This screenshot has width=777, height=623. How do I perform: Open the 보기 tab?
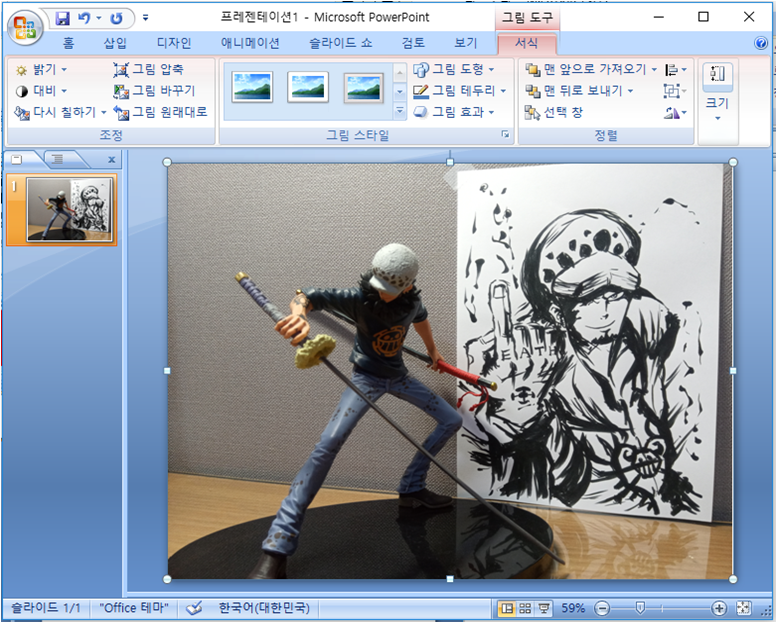coord(466,43)
